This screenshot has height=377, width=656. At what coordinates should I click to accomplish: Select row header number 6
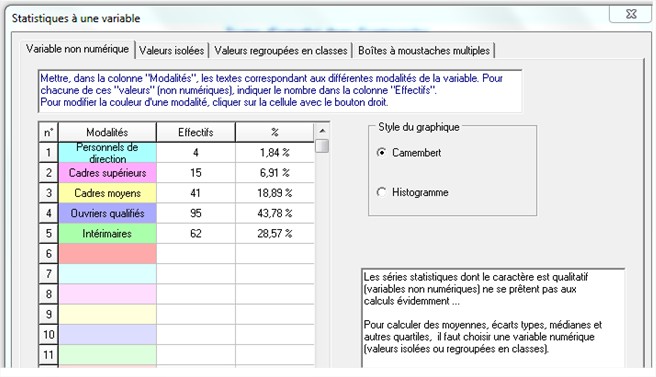[49, 254]
